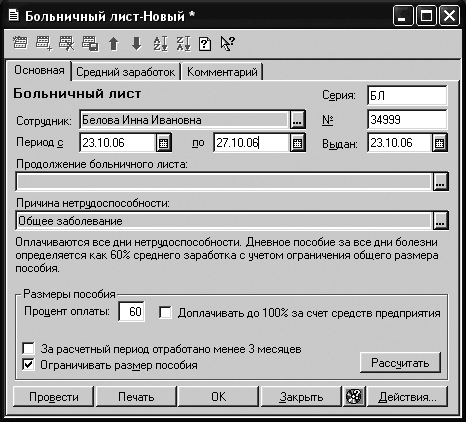Open employee selection for Сотрудник field
Image resolution: width=466 pixels, height=422 pixels.
pos(297,120)
